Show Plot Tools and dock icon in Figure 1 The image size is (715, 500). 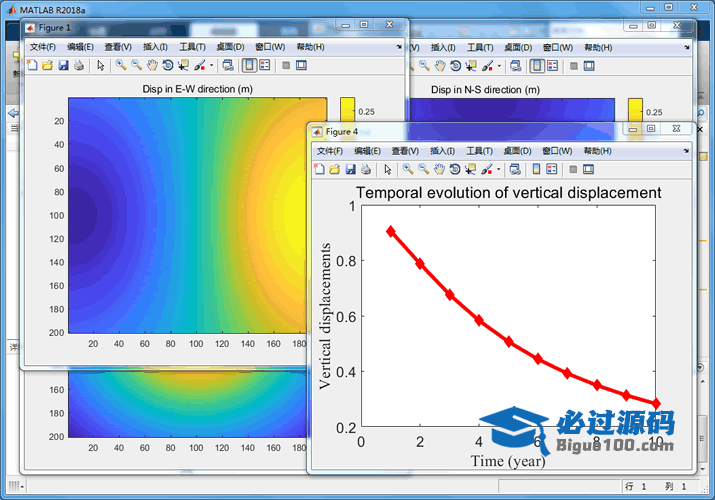301,66
